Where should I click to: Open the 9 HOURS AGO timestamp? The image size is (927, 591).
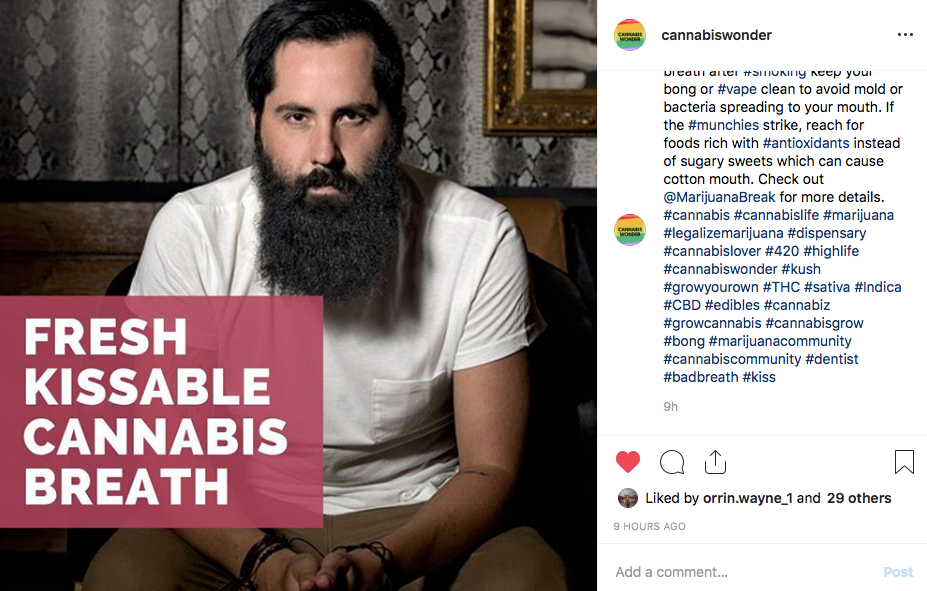tap(649, 526)
